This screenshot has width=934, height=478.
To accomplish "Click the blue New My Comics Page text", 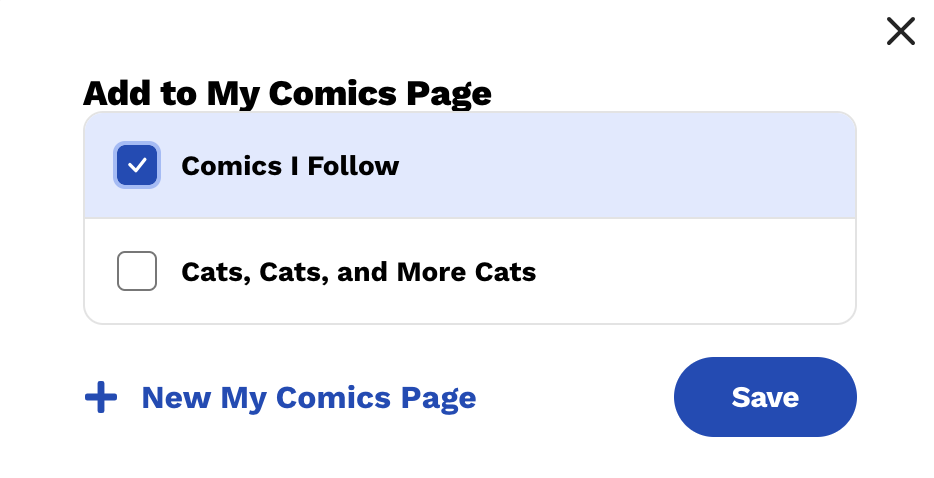I will pyautogui.click(x=309, y=398).
